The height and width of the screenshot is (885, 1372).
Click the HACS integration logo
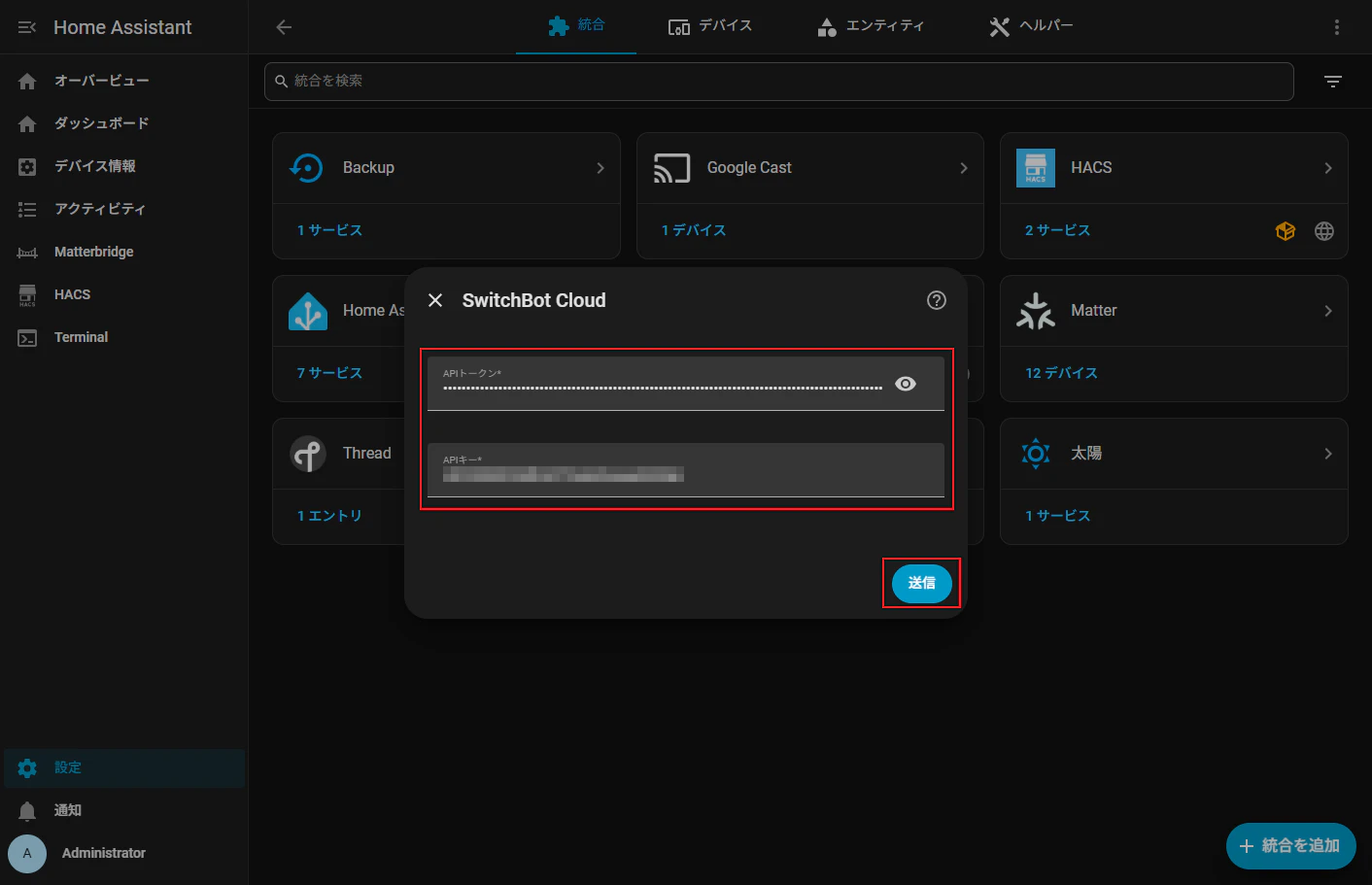(x=1036, y=168)
